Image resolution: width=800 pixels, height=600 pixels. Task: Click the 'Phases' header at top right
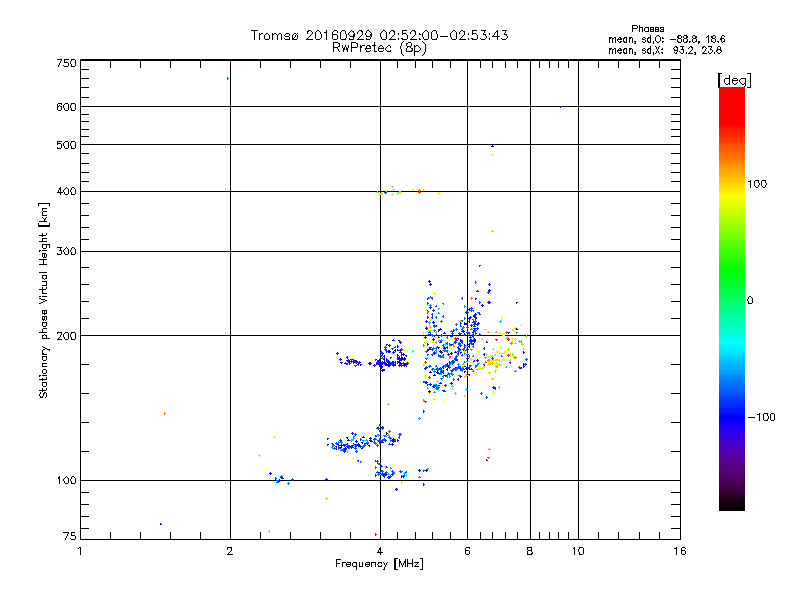(647, 29)
